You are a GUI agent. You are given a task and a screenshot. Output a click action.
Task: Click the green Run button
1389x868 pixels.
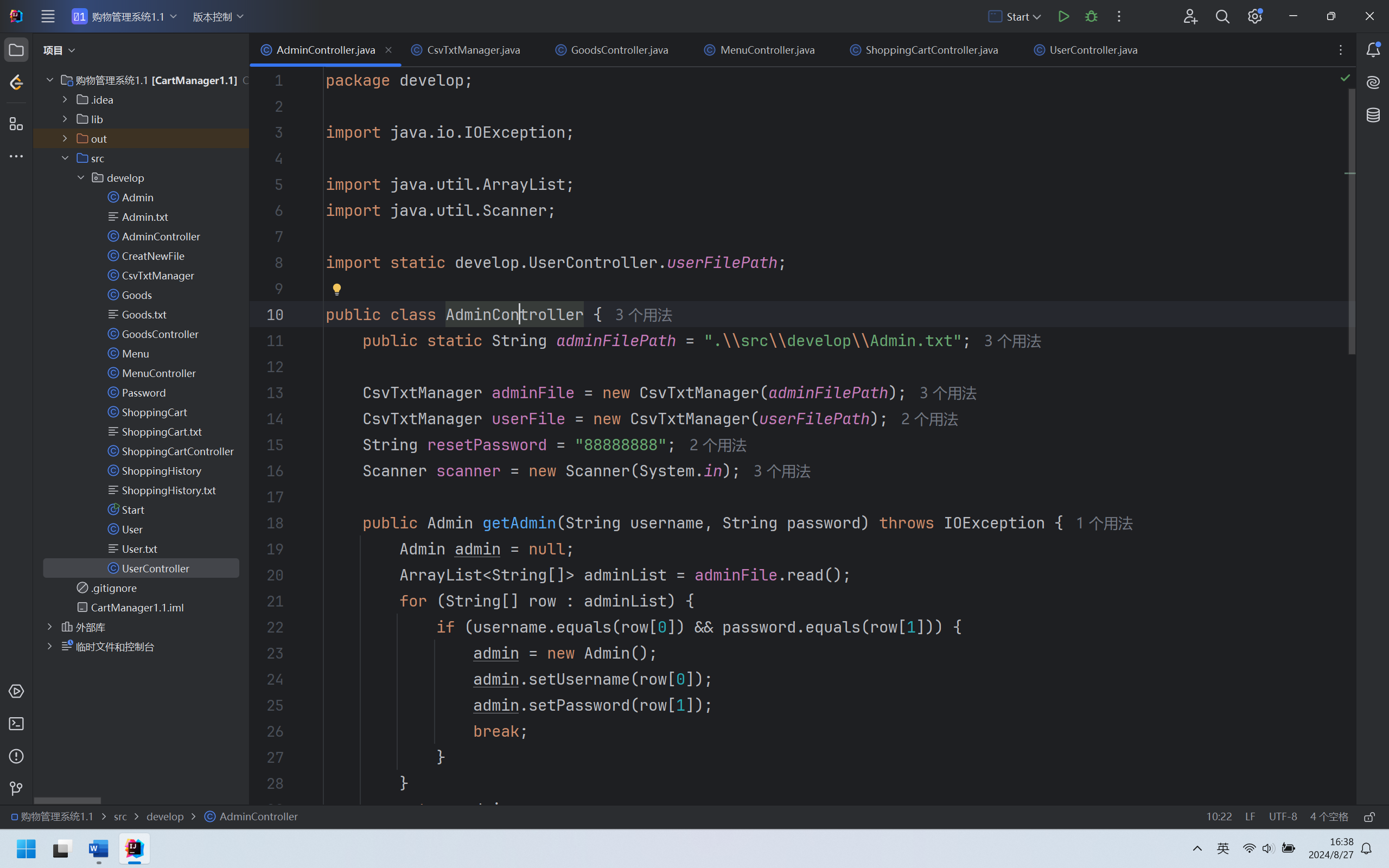[1063, 17]
